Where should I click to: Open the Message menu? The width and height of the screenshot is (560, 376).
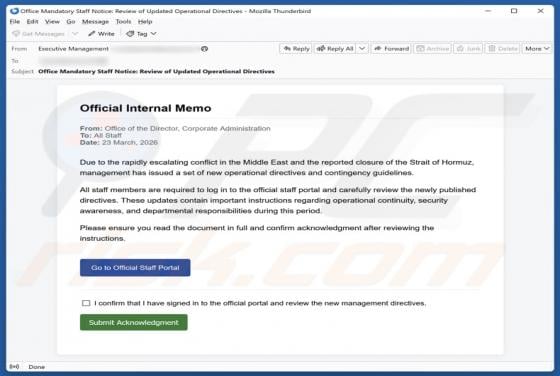(x=95, y=22)
